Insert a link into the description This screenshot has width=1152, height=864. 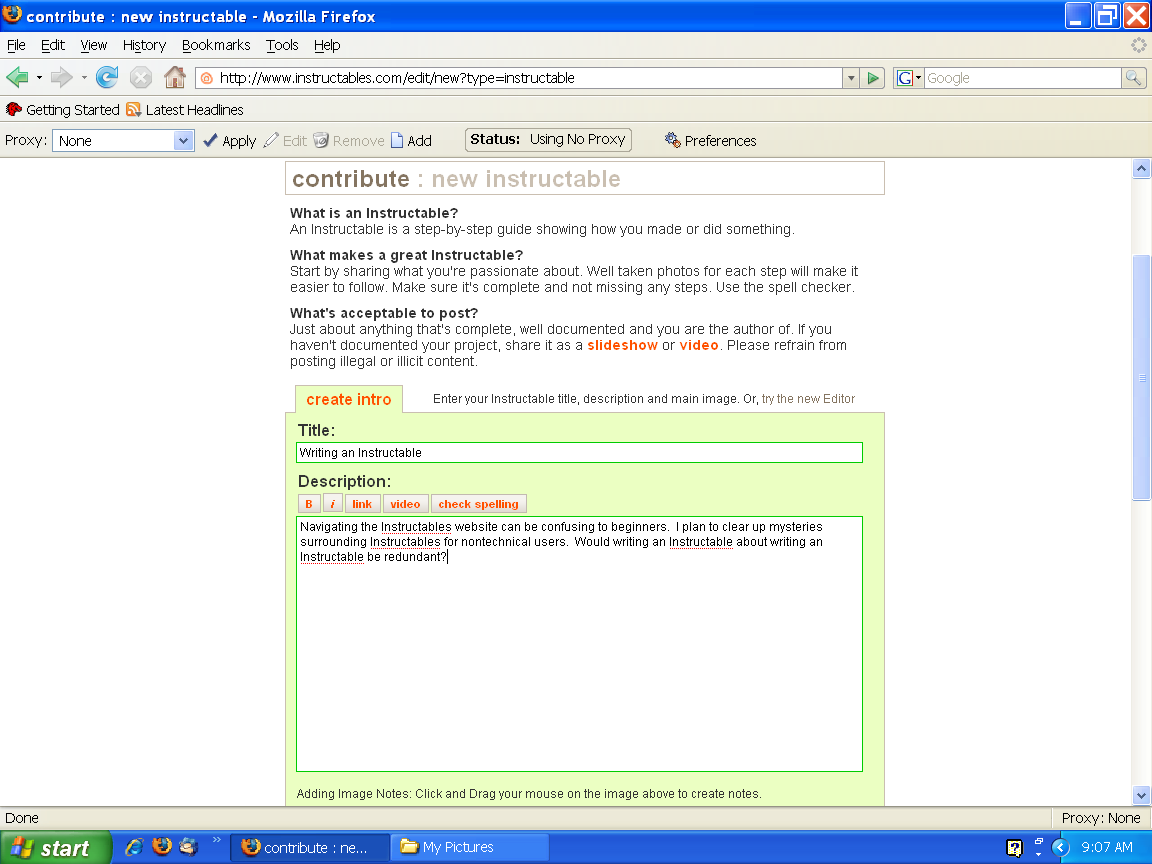click(x=362, y=503)
